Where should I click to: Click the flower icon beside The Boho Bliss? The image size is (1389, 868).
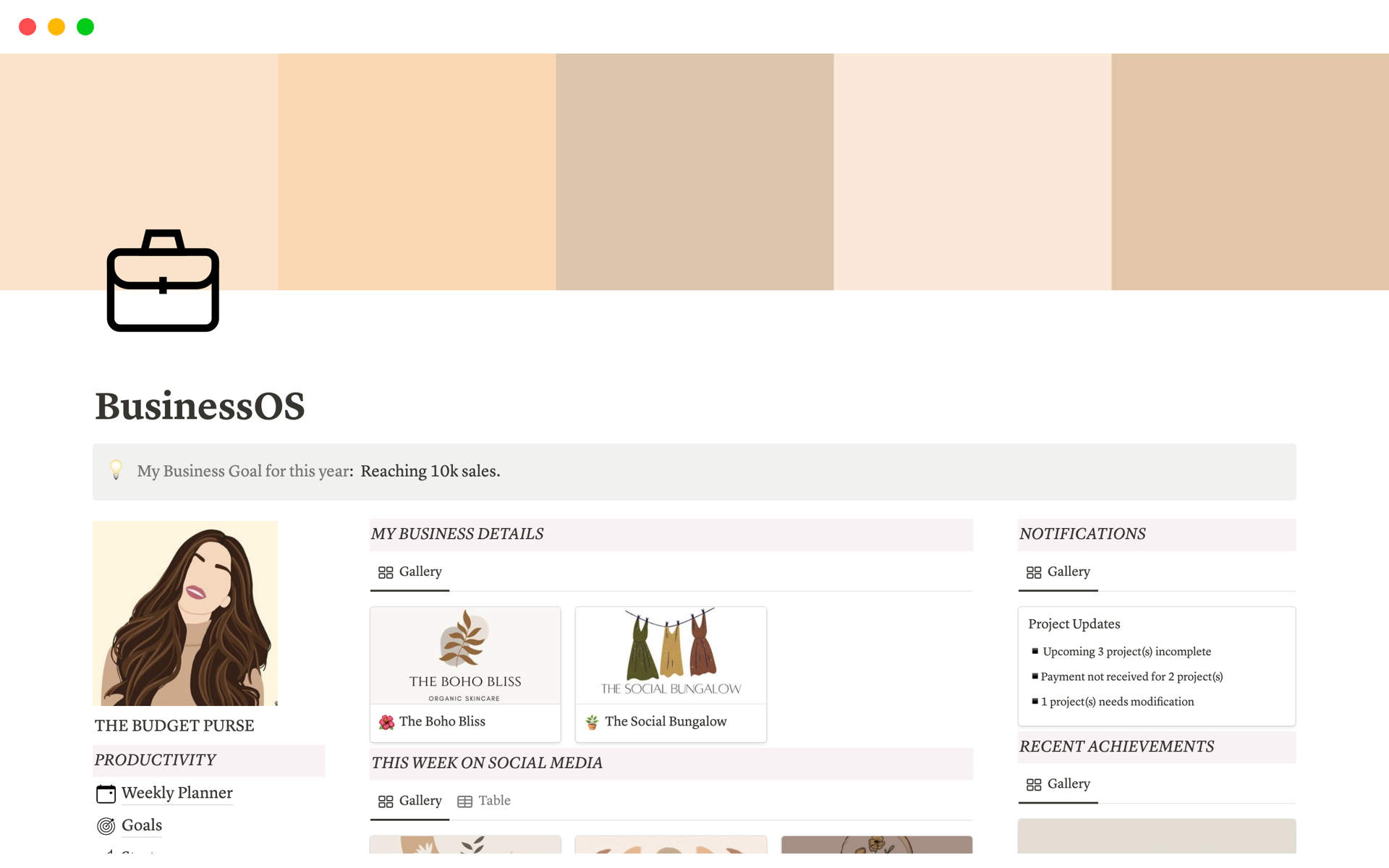[386, 722]
